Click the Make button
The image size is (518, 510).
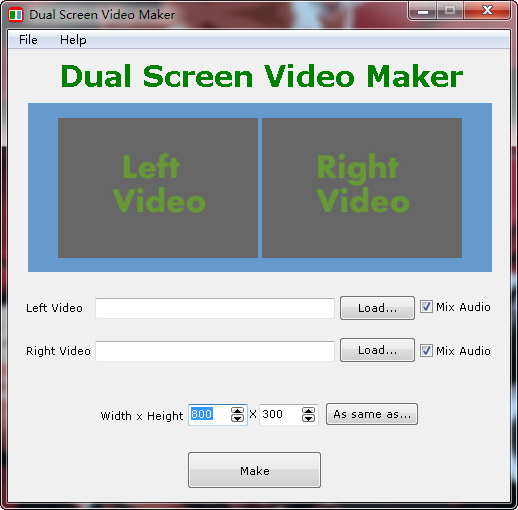(254, 470)
